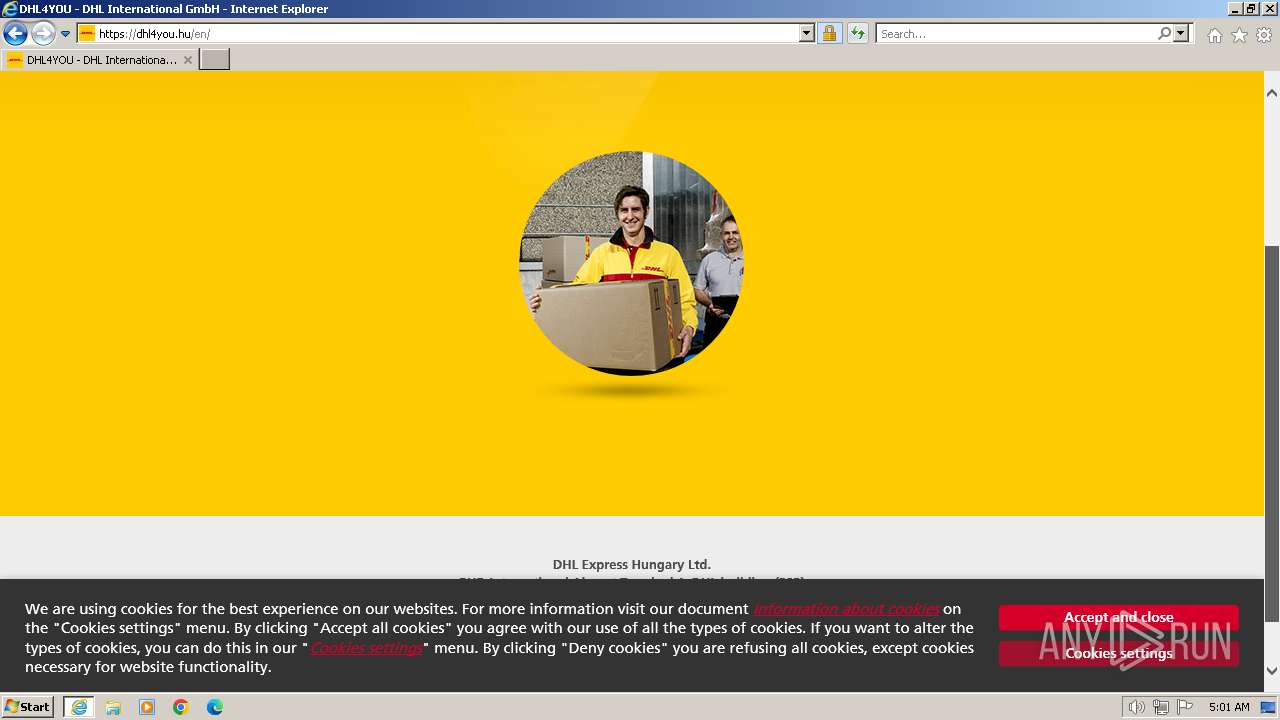Click the Home icon

click(1214, 35)
